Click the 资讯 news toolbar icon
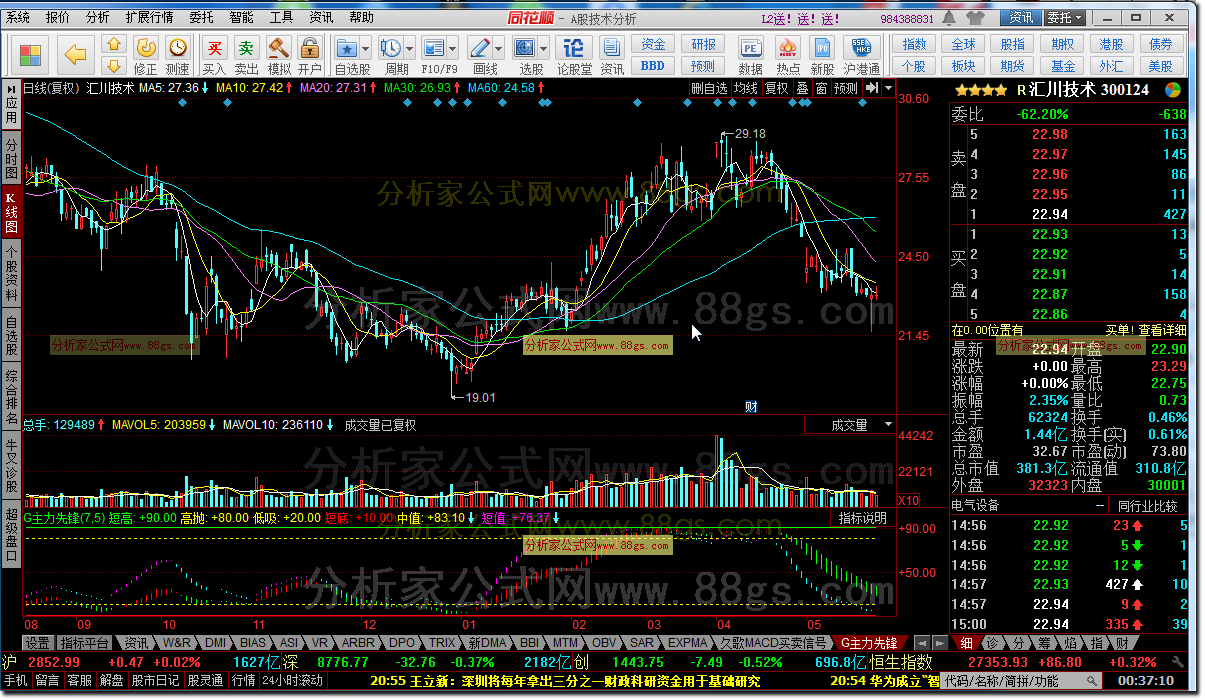 pyautogui.click(x=612, y=55)
